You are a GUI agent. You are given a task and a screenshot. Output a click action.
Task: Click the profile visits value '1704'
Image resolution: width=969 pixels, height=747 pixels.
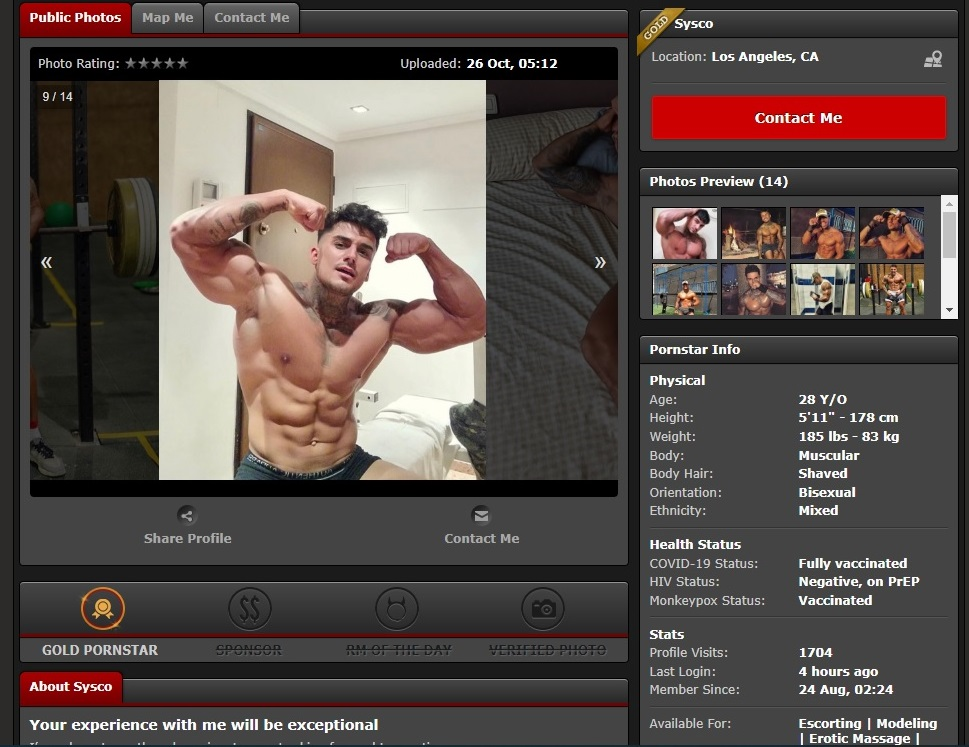(816, 652)
